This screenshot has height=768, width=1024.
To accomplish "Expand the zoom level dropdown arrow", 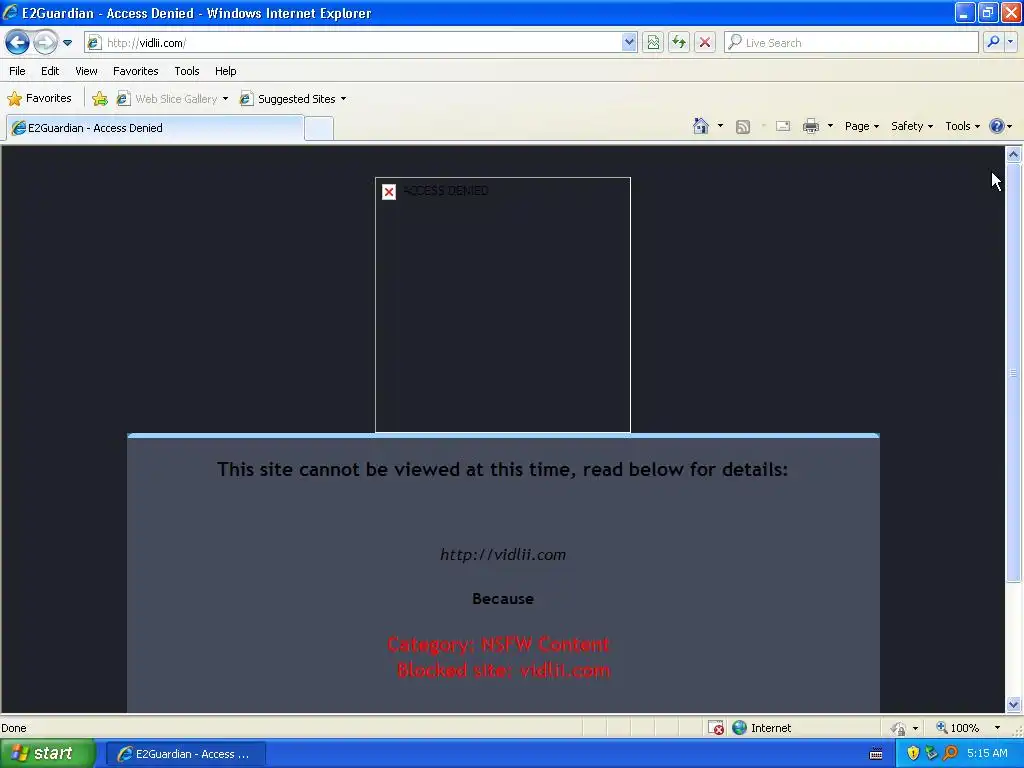I will (x=997, y=728).
